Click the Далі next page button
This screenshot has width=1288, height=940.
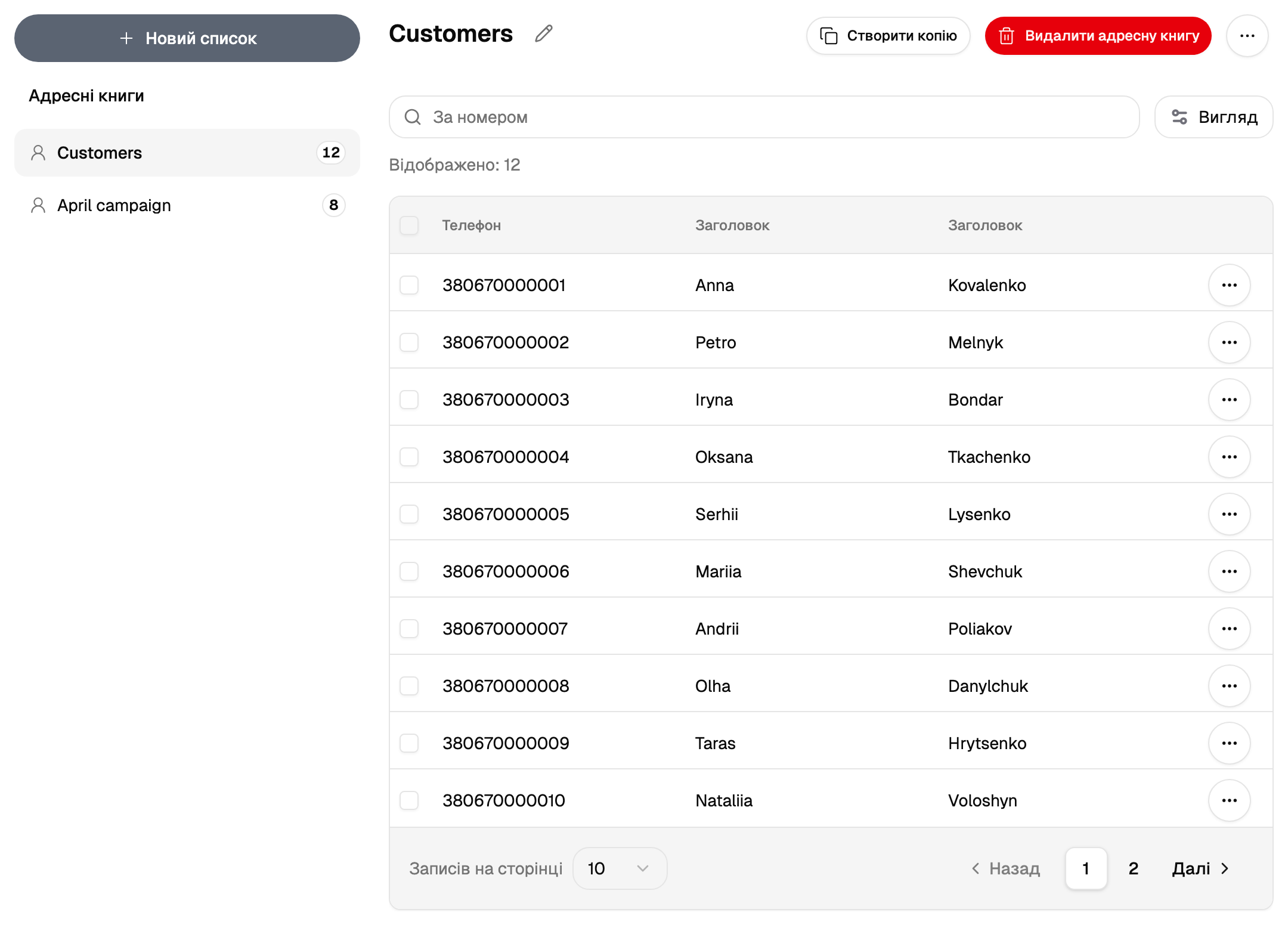click(x=1201, y=868)
